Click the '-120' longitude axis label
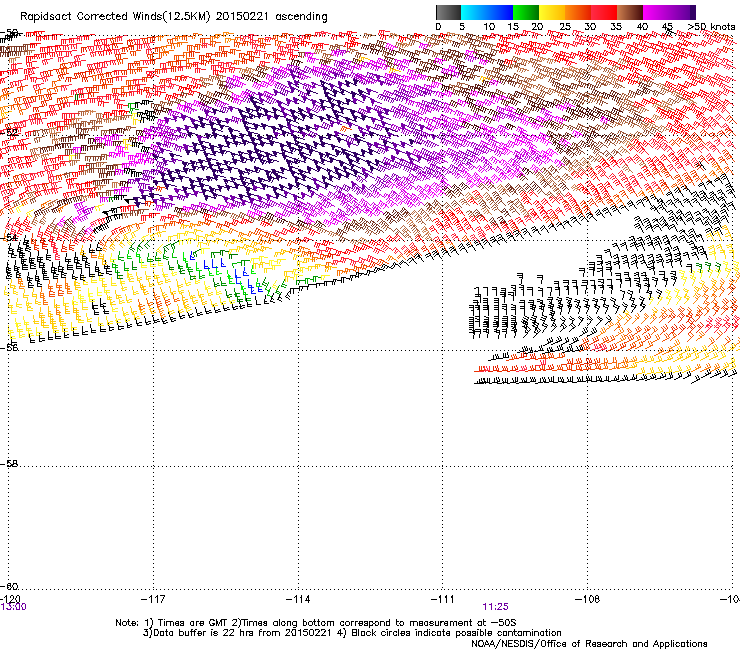 pyautogui.click(x=10, y=599)
